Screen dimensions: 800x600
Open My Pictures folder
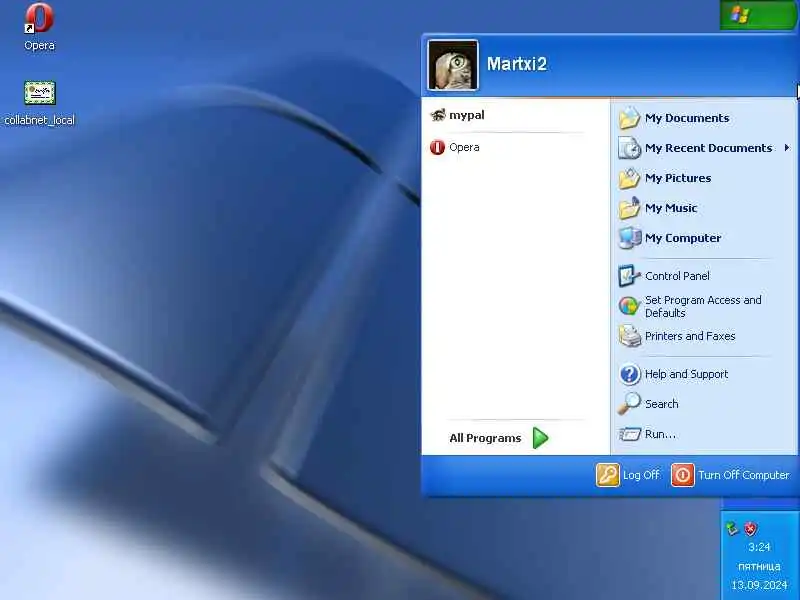pyautogui.click(x=704, y=178)
